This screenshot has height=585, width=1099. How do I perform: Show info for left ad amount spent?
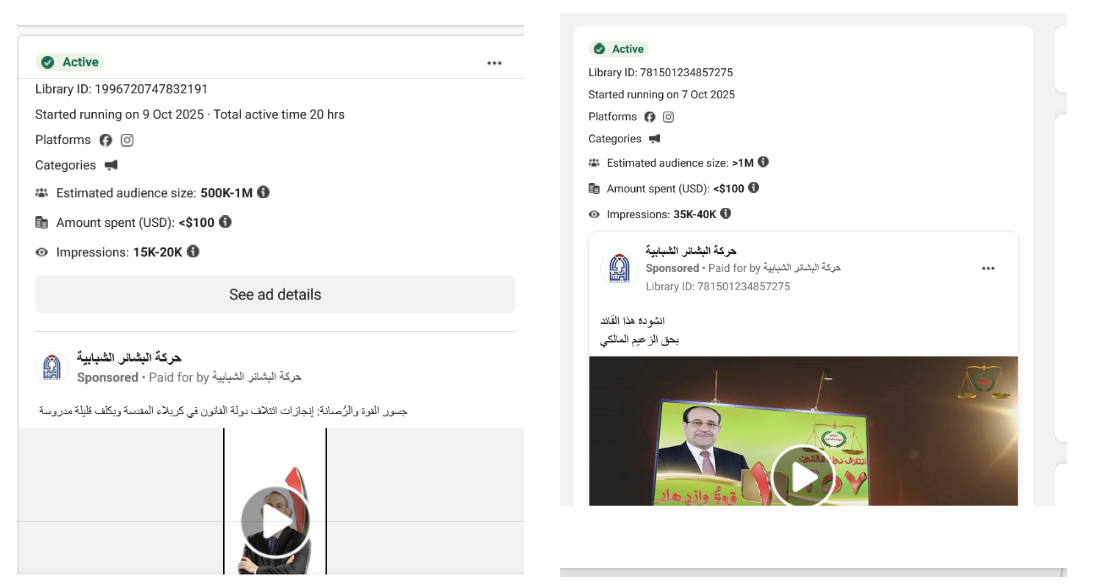point(225,221)
